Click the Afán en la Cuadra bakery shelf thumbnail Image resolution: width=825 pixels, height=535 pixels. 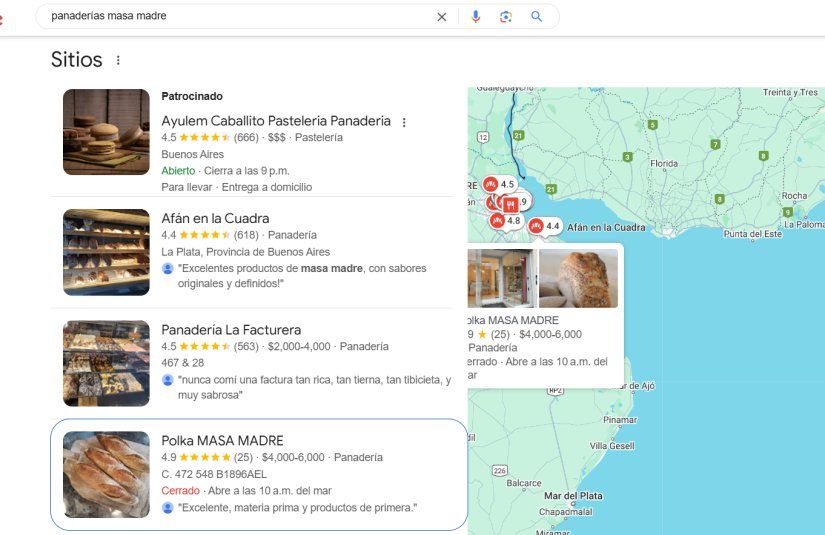106,253
